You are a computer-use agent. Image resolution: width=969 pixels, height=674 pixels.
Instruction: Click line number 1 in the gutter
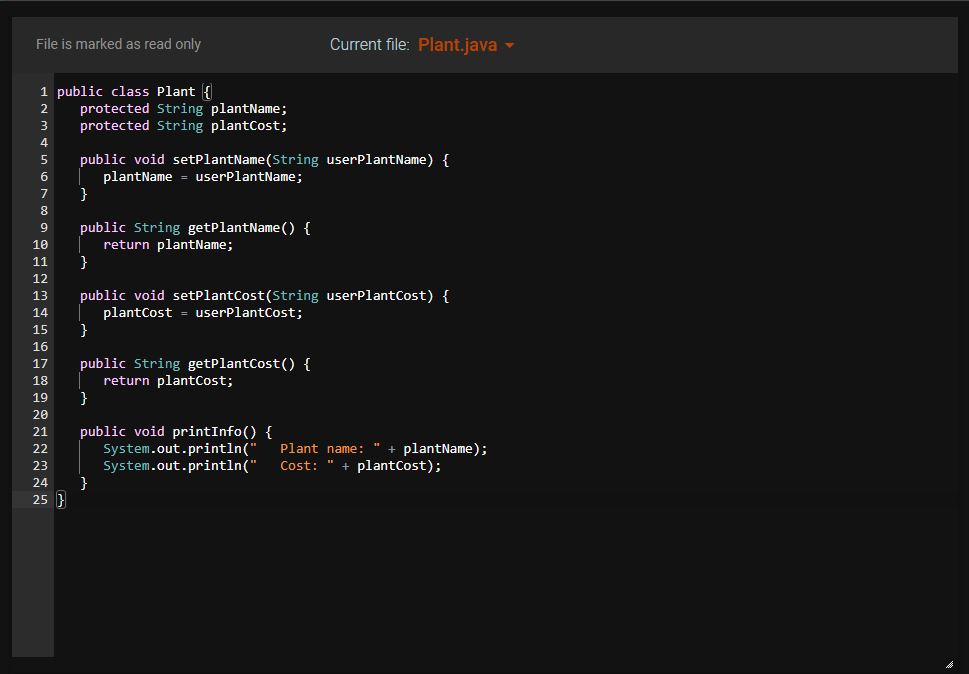[x=43, y=91]
